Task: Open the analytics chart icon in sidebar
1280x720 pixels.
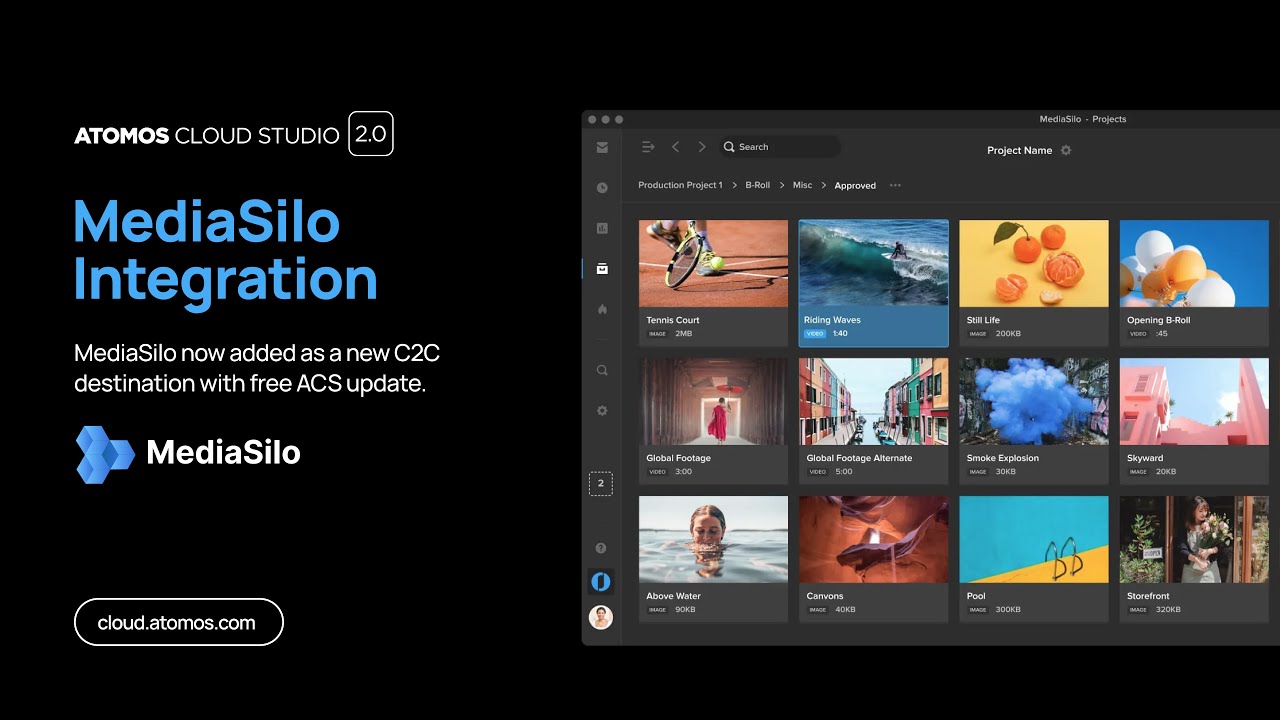Action: 602,228
